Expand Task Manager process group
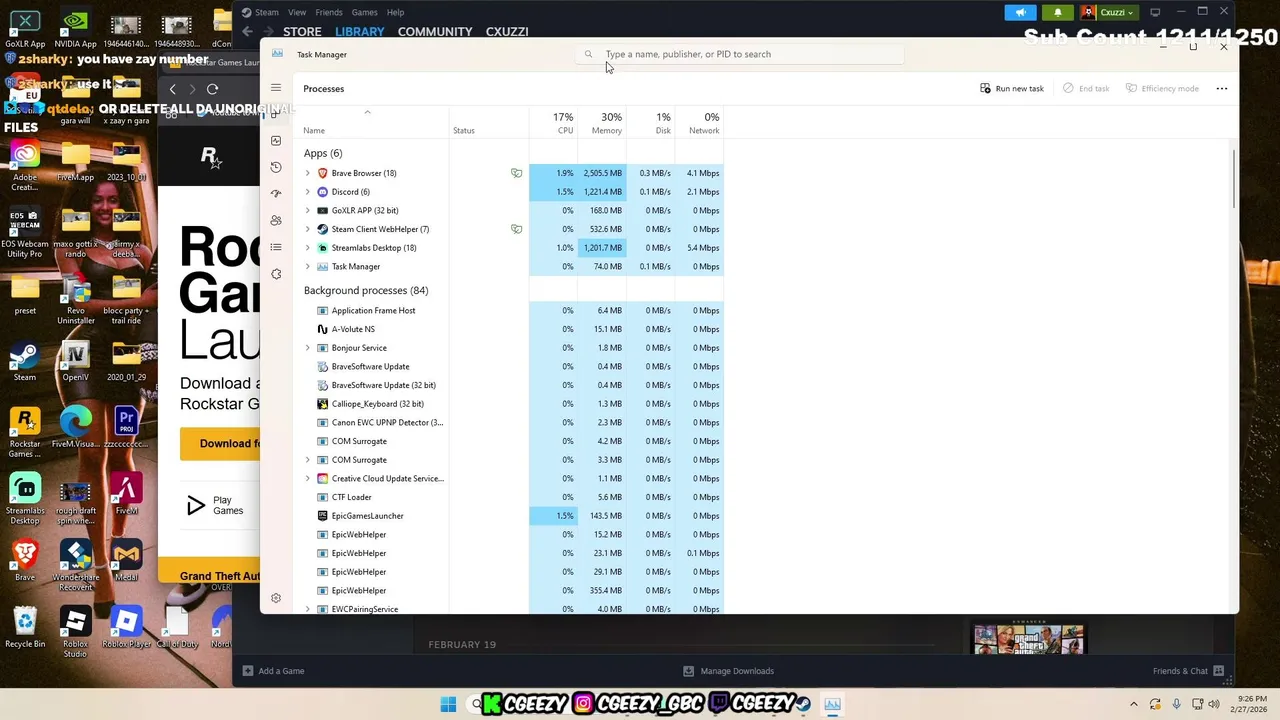Screen dimensions: 1280x720 click(307, 266)
